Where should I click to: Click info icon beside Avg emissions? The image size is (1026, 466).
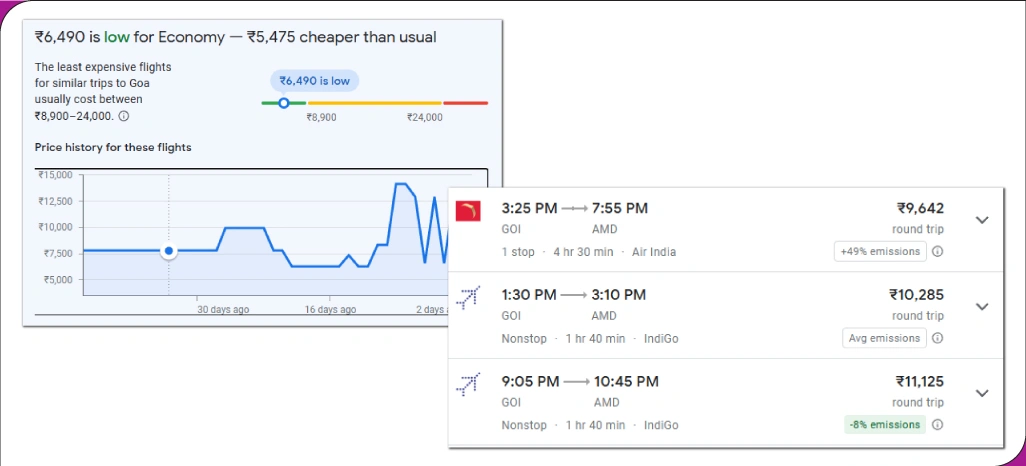tap(937, 338)
